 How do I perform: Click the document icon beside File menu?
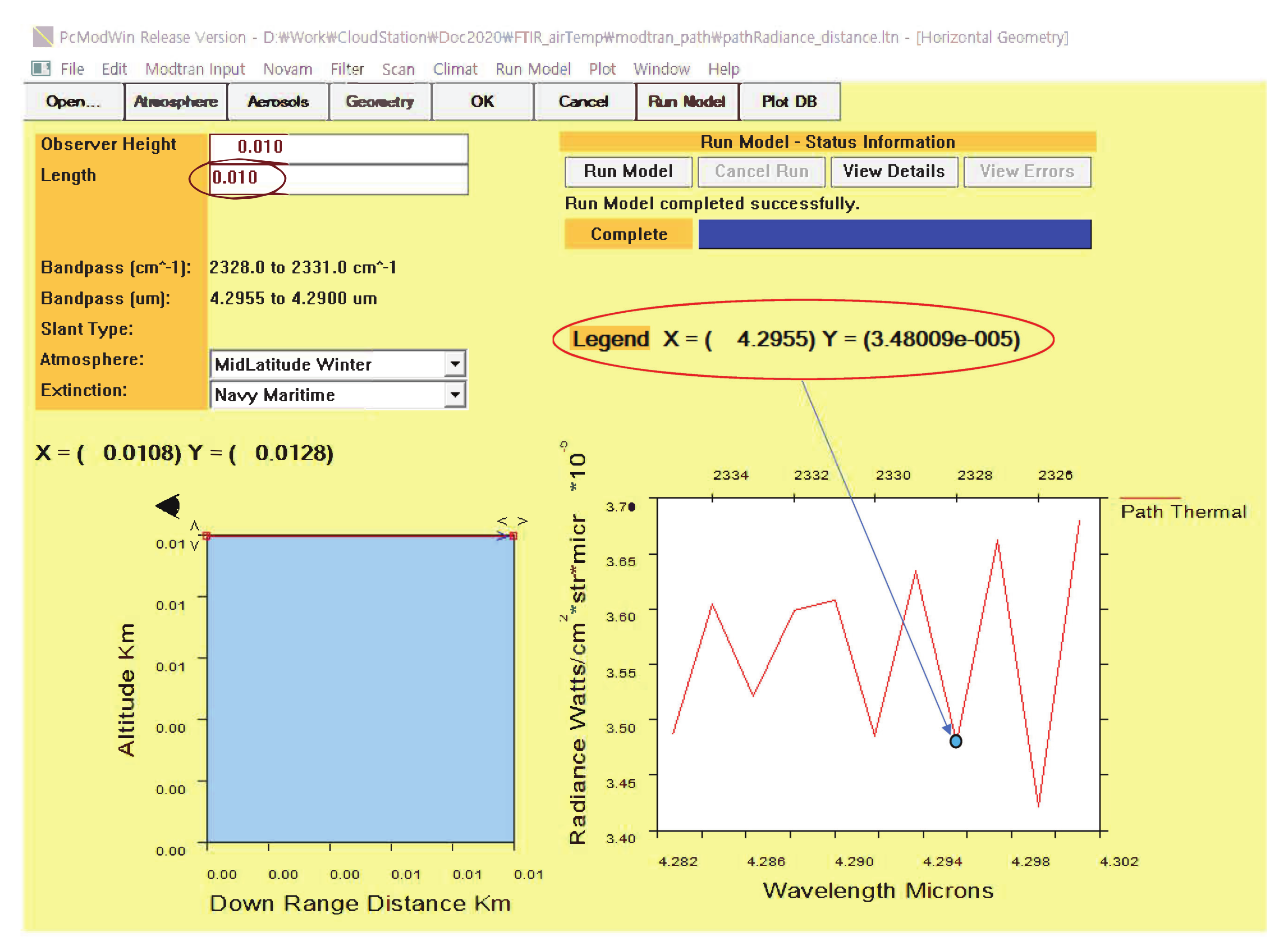(x=40, y=69)
